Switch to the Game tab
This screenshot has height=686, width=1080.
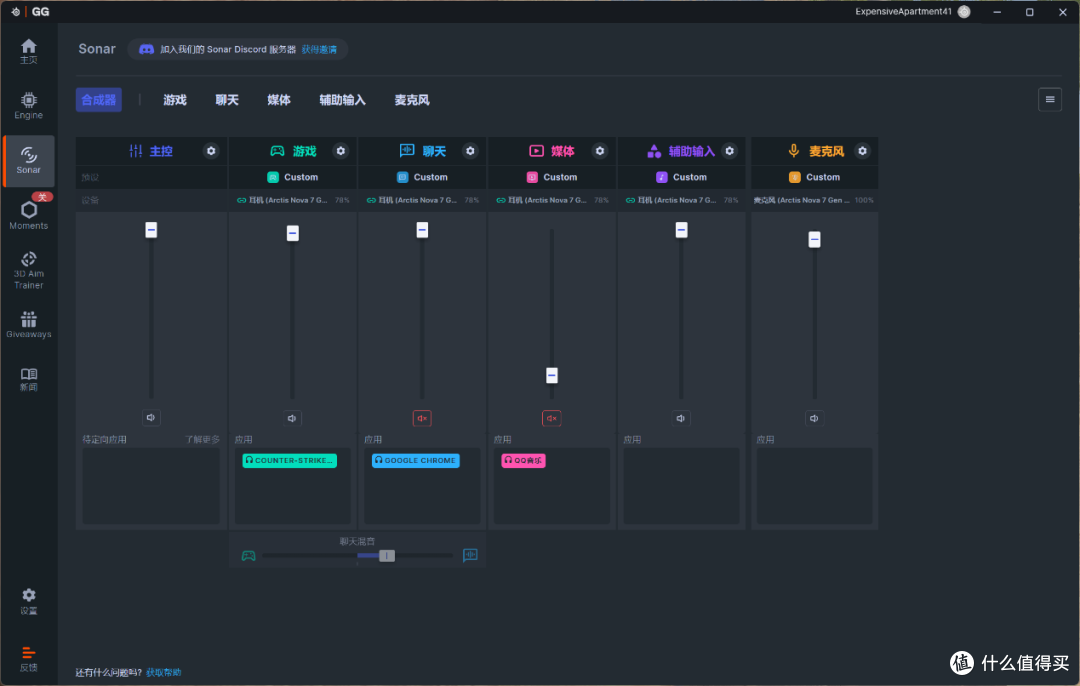point(175,100)
